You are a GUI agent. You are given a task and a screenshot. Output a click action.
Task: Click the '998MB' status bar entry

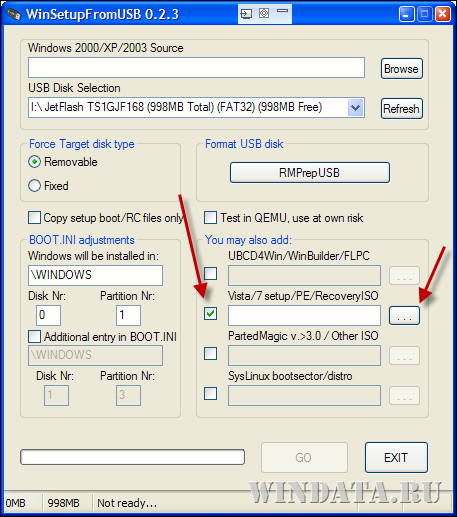tap(63, 503)
